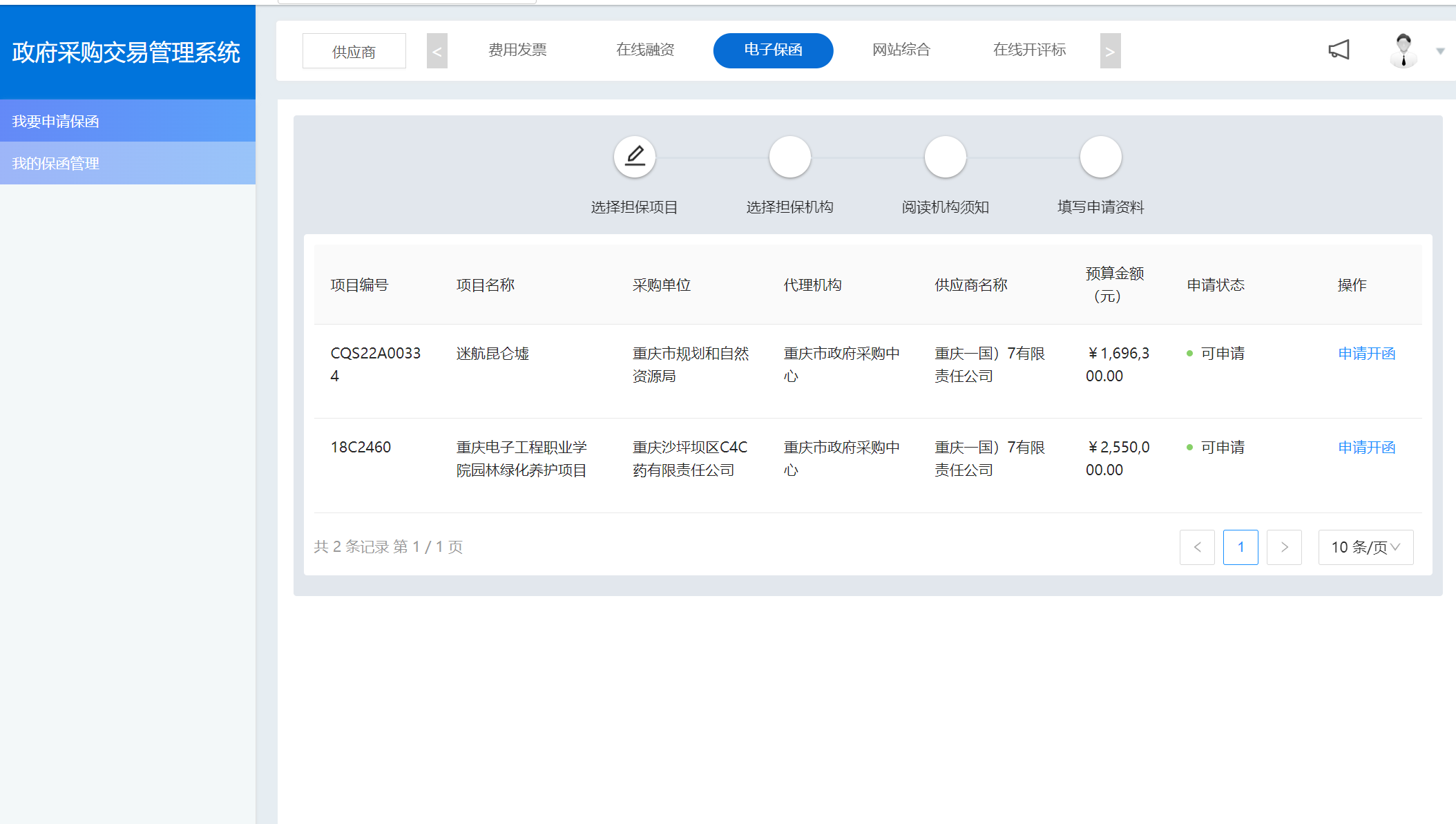
Task: Expand the user account dropdown arrow
Action: click(1440, 51)
